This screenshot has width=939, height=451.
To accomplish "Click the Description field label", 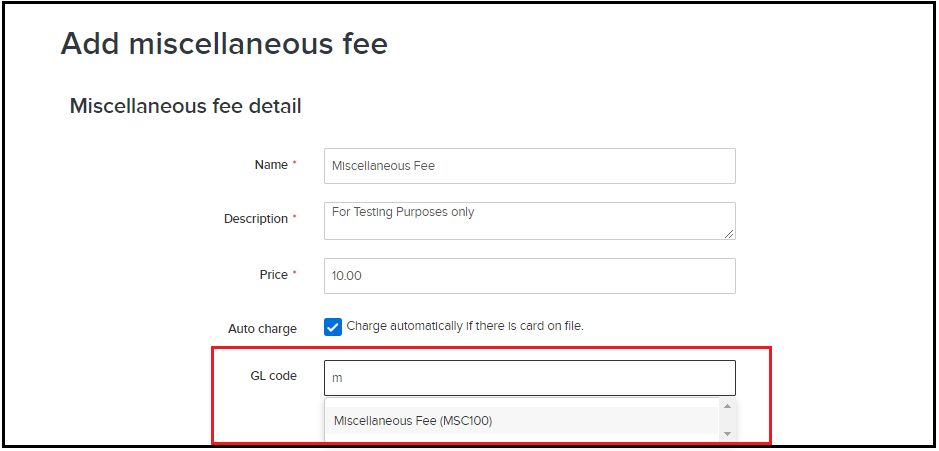I will [x=255, y=219].
